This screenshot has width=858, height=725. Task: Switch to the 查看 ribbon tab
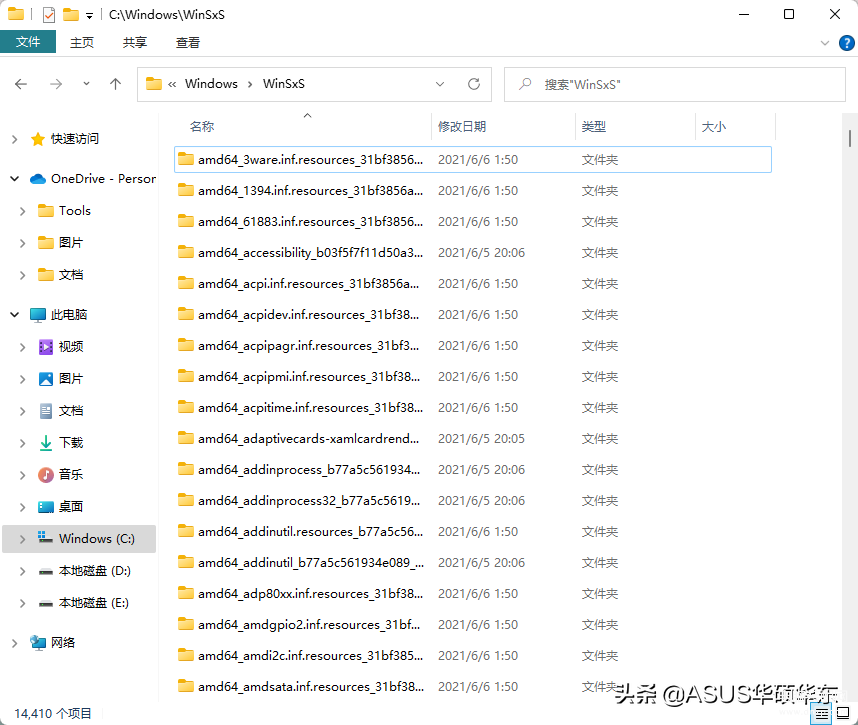click(x=188, y=42)
